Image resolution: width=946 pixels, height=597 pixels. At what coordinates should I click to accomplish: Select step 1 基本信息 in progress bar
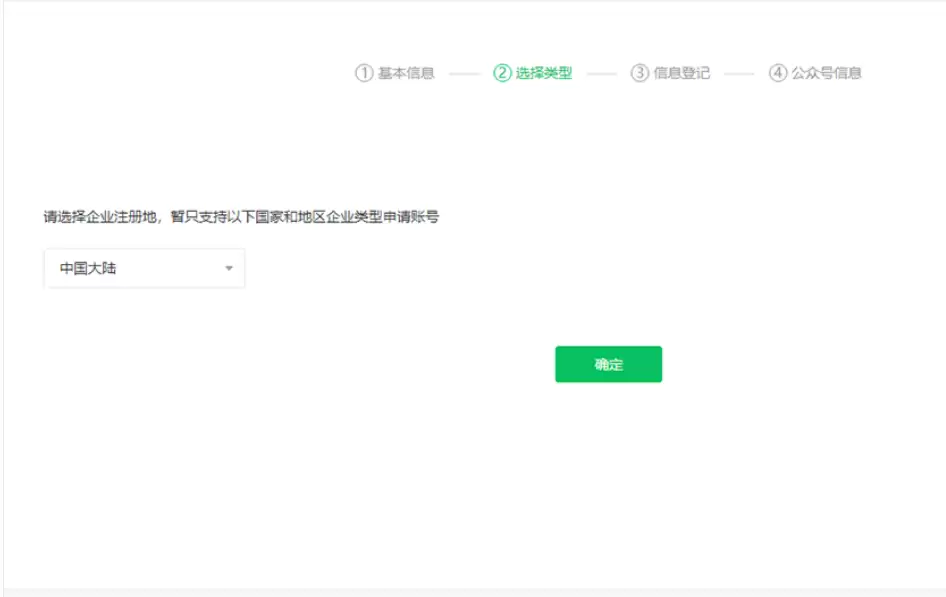click(x=395, y=73)
